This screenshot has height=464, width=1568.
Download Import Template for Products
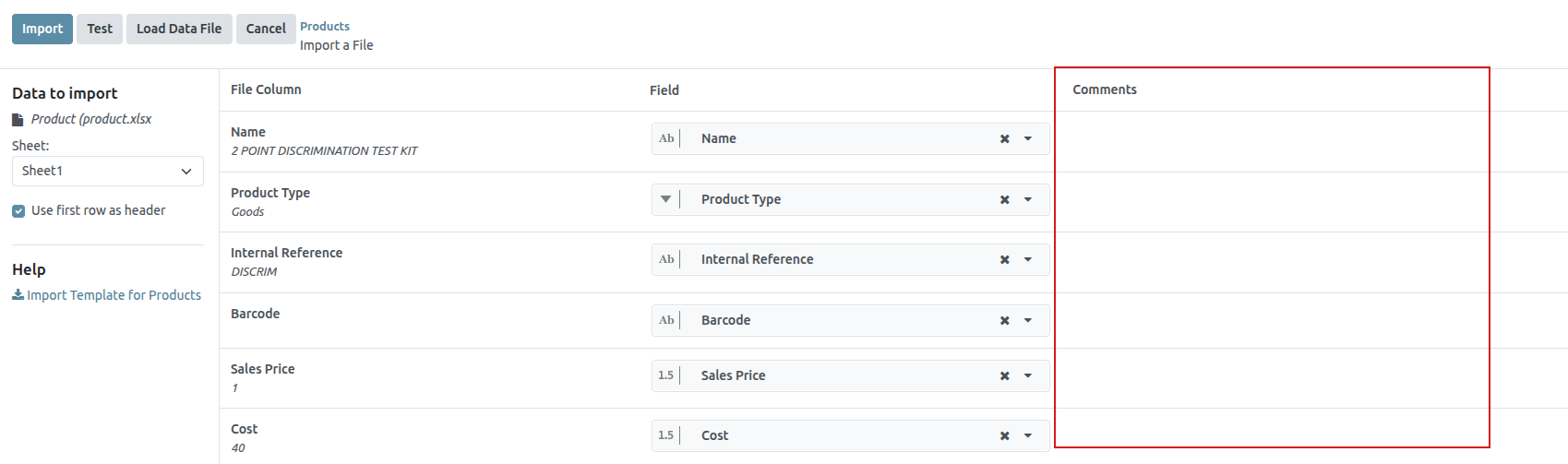(114, 295)
